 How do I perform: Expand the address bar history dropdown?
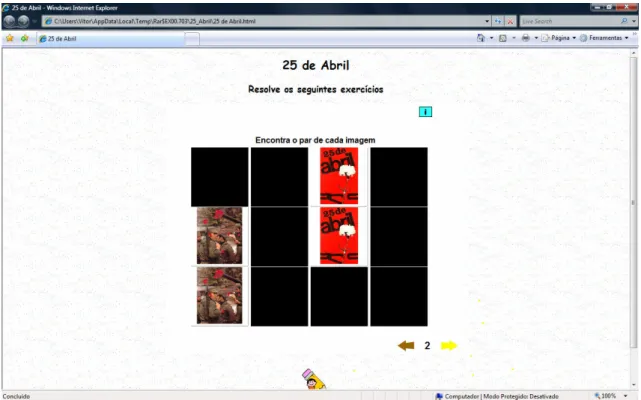[487, 21]
